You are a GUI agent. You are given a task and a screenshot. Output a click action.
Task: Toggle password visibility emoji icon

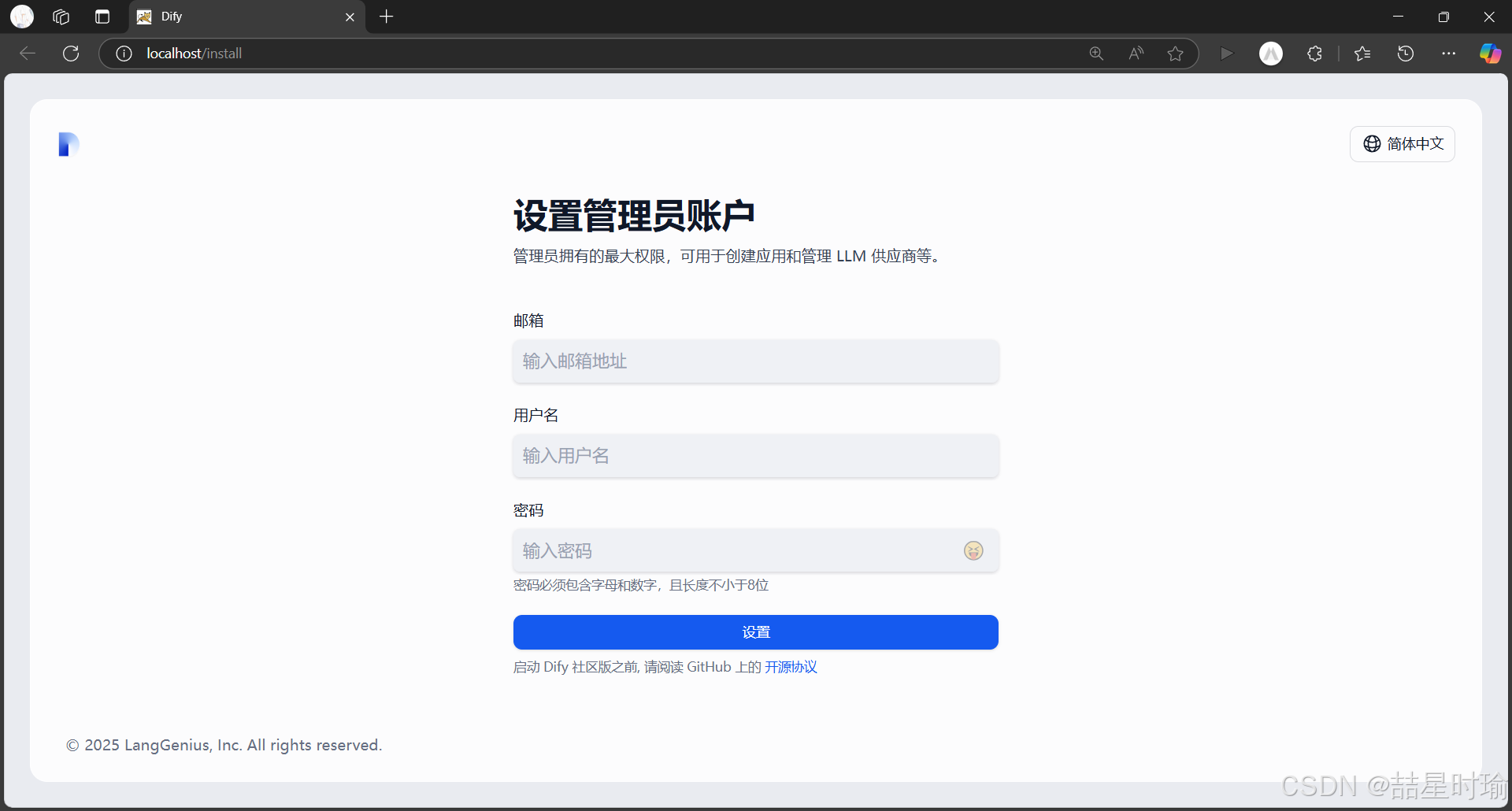click(974, 550)
